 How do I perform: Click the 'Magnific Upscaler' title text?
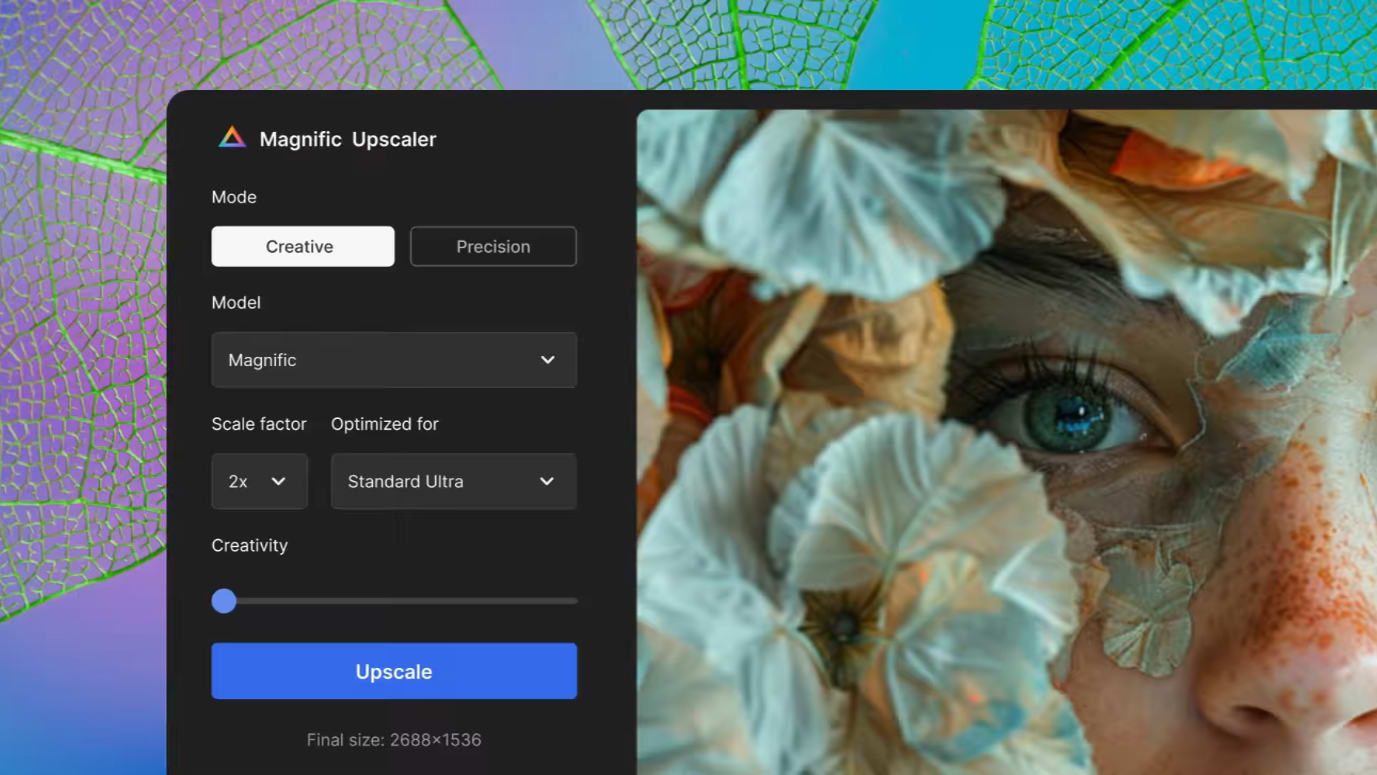click(x=348, y=139)
